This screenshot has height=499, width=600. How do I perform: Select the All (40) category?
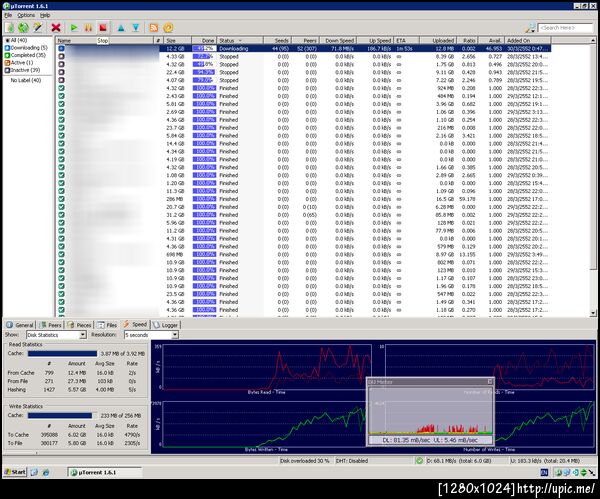tap(16, 40)
